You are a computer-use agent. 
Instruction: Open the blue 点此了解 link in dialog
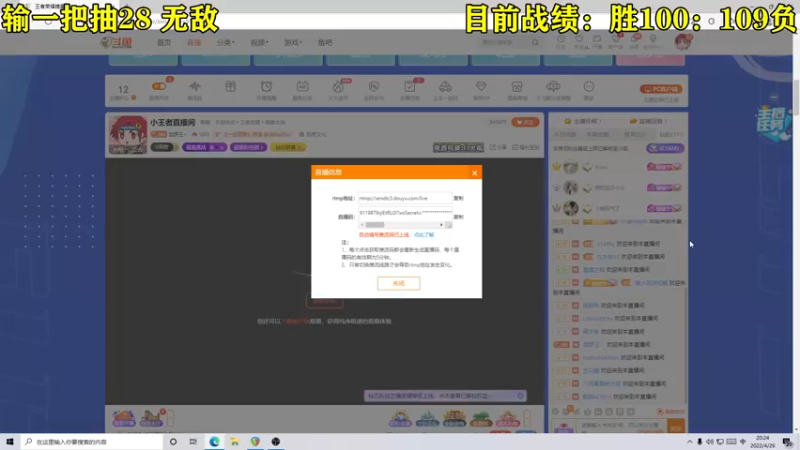[x=424, y=235]
